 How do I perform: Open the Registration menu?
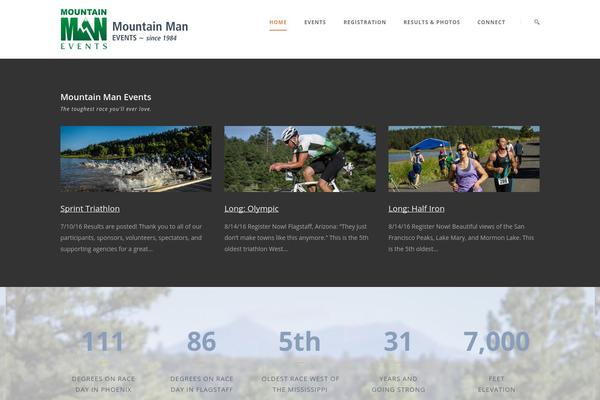pyautogui.click(x=365, y=22)
